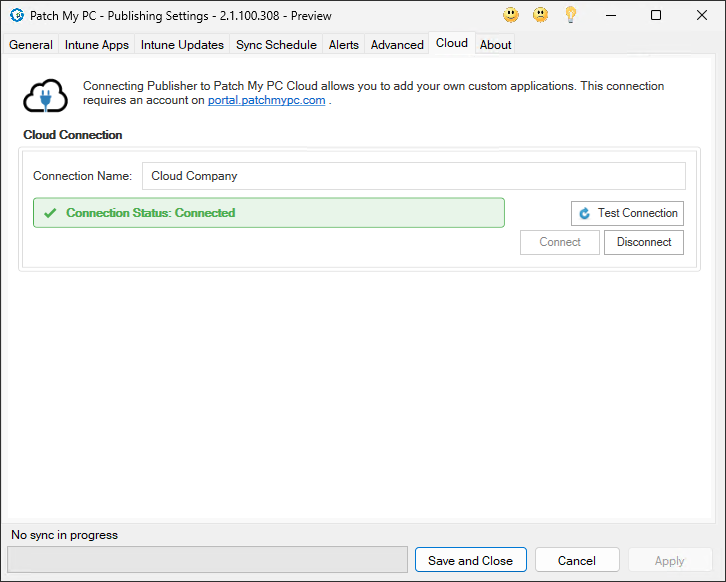This screenshot has width=726, height=582.
Task: Click Save and Close
Action: tap(470, 561)
